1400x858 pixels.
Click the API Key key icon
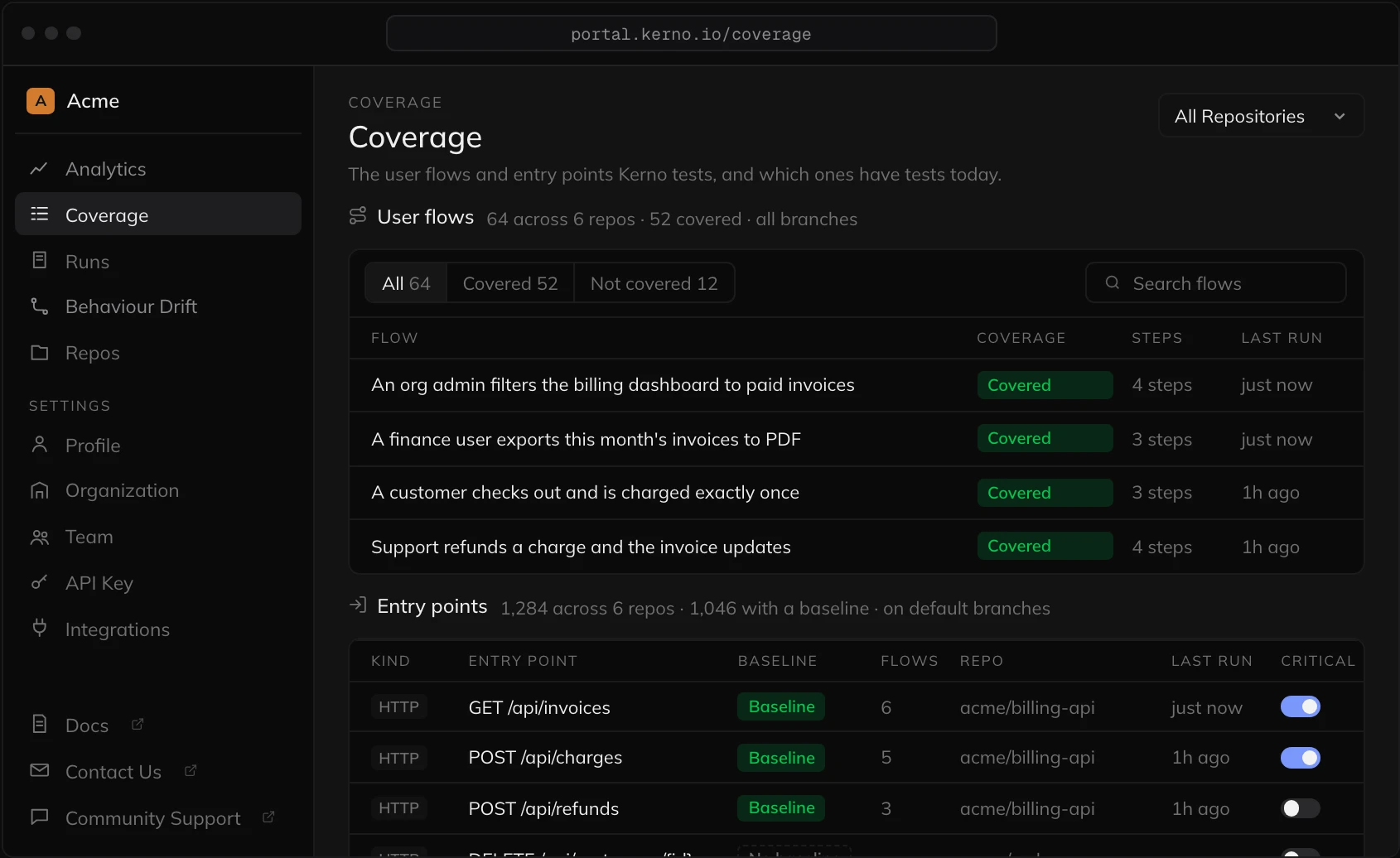39,583
